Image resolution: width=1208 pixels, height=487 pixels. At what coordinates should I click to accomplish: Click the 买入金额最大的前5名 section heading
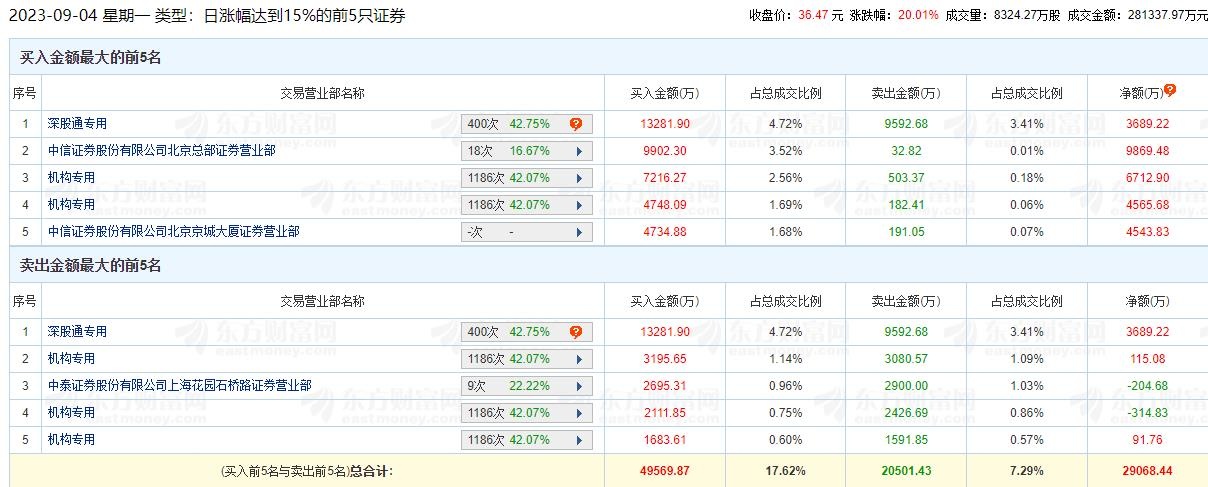[x=91, y=58]
